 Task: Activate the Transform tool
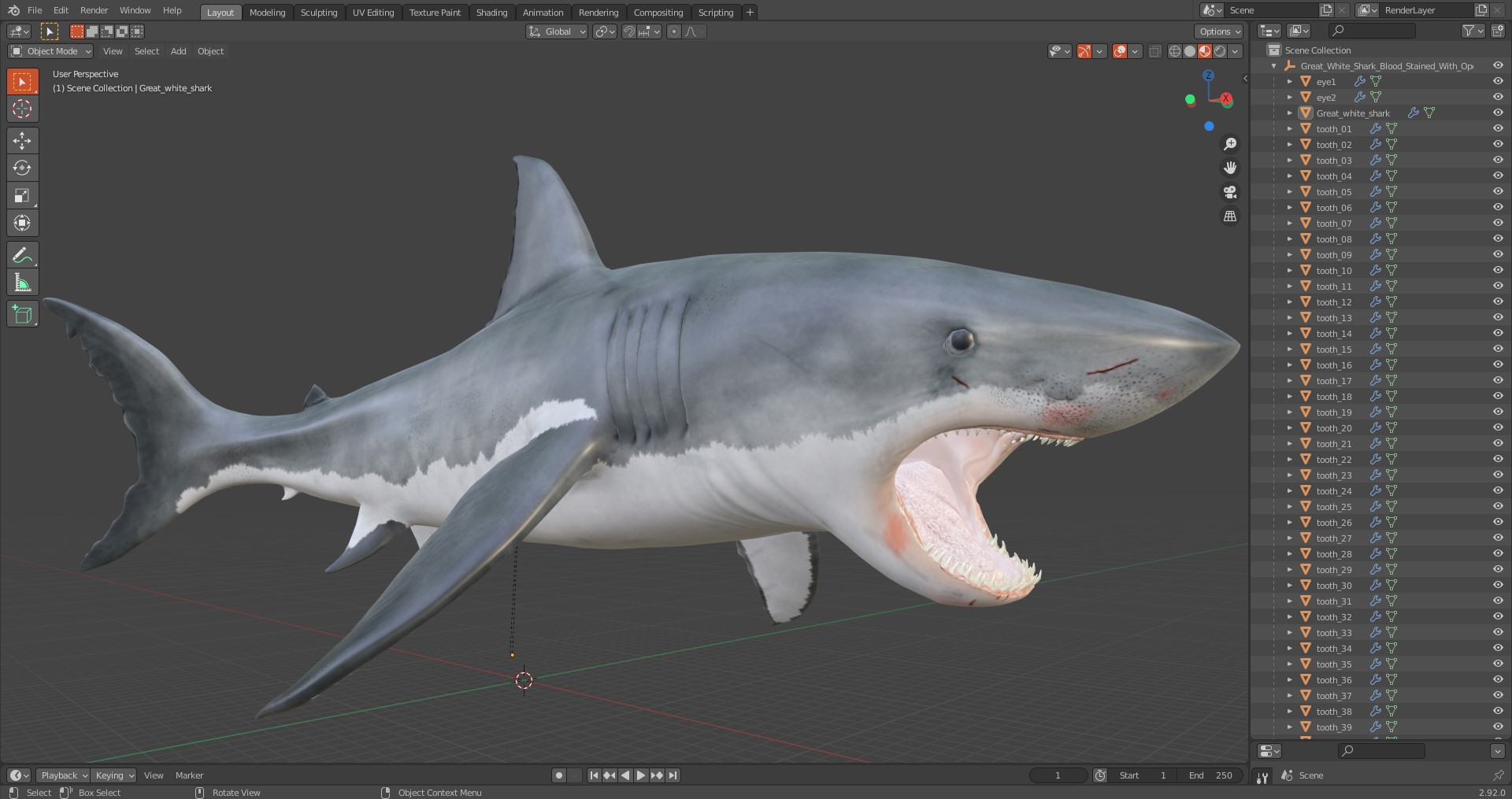click(22, 223)
